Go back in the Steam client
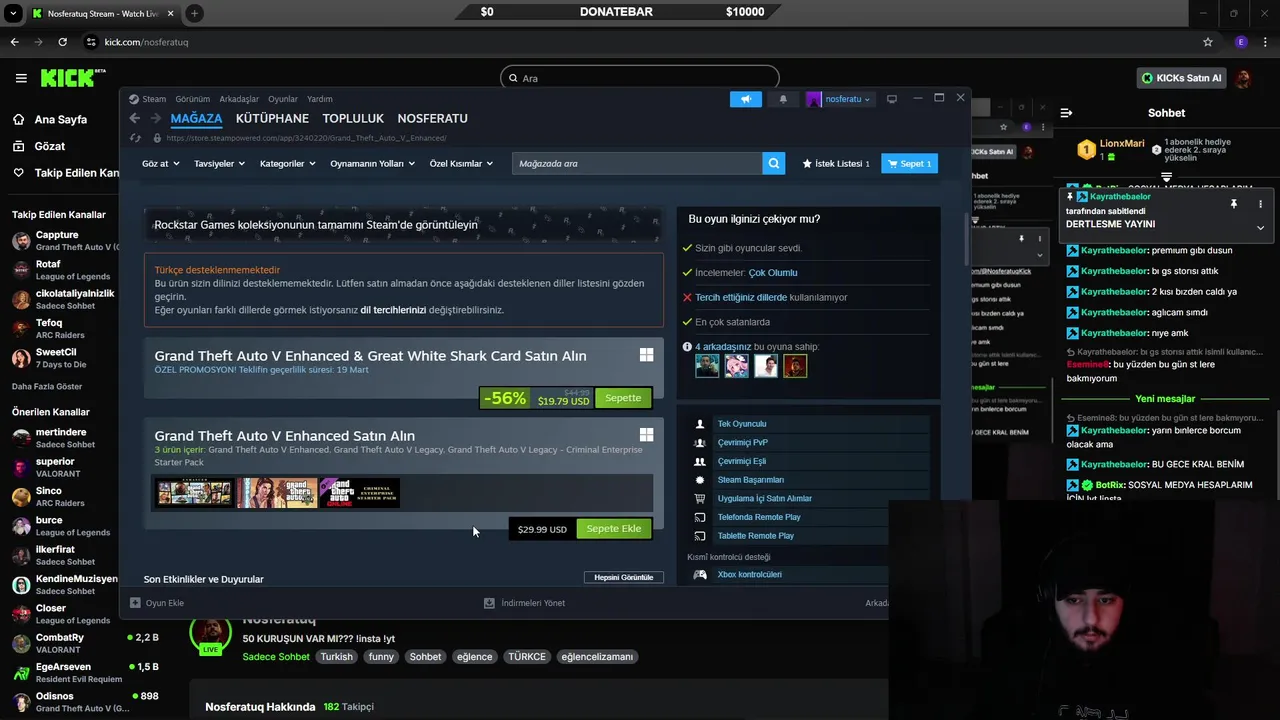This screenshot has width=1280, height=720. [x=135, y=118]
